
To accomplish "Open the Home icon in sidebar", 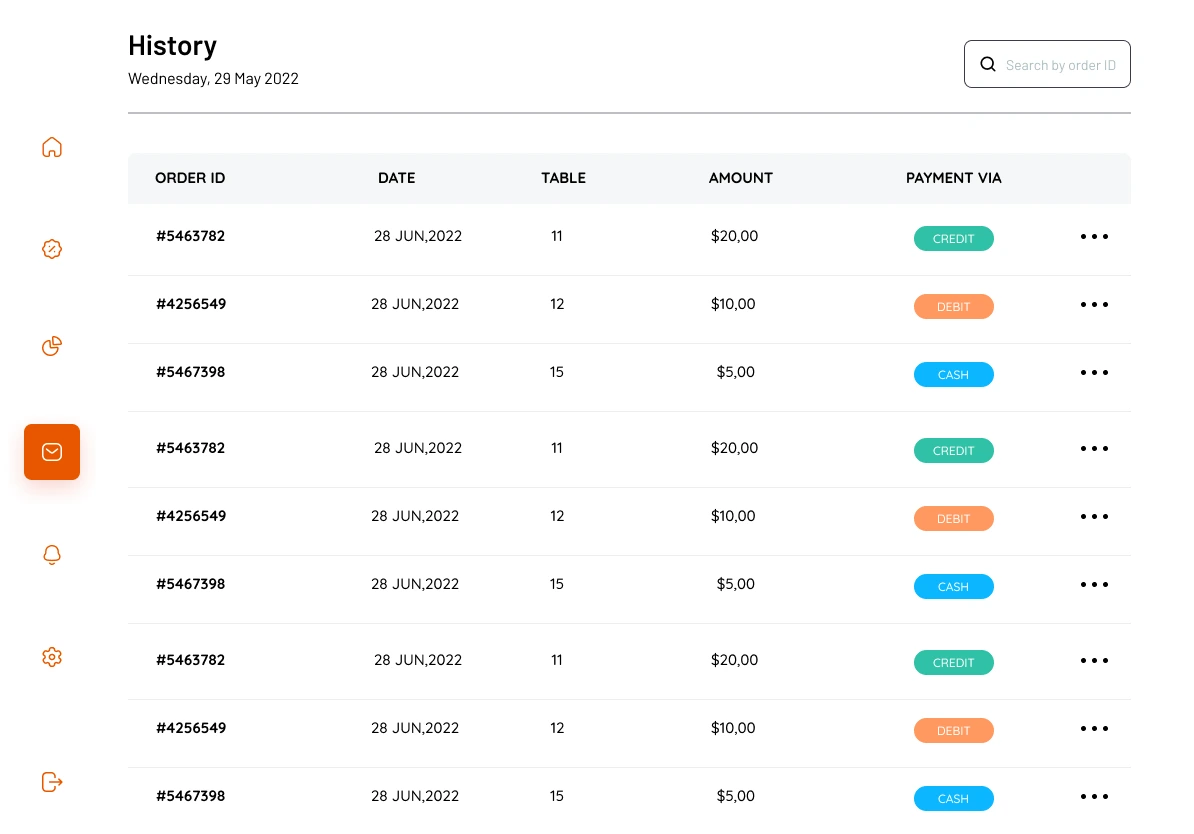I will [52, 147].
